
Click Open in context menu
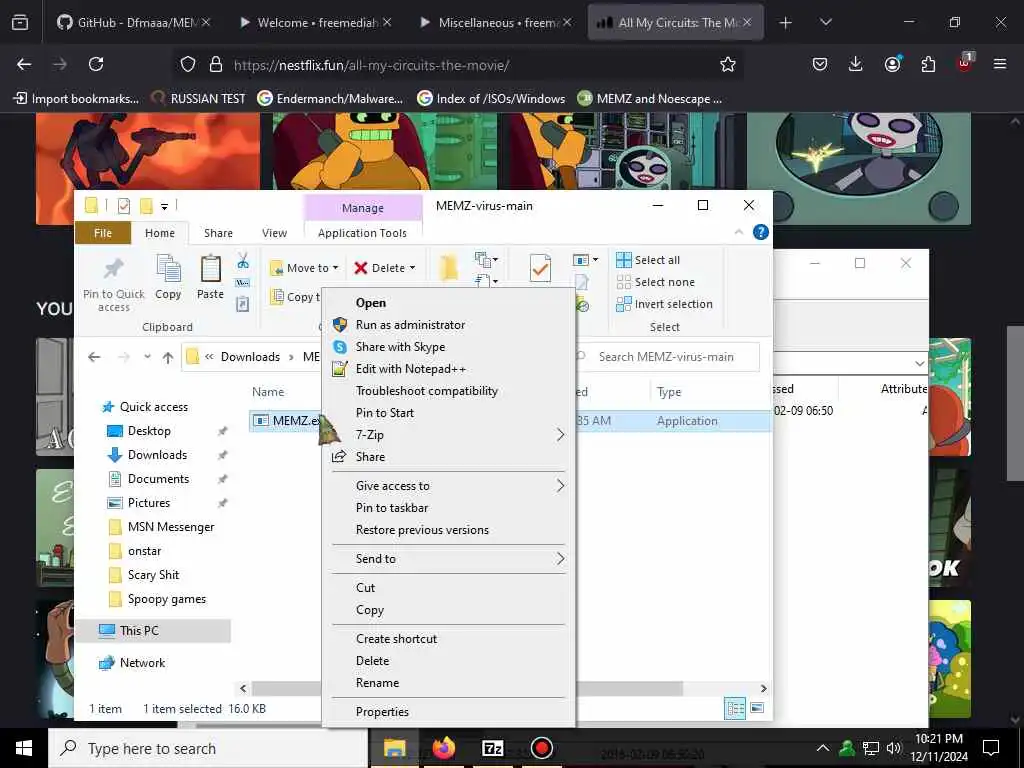371,303
